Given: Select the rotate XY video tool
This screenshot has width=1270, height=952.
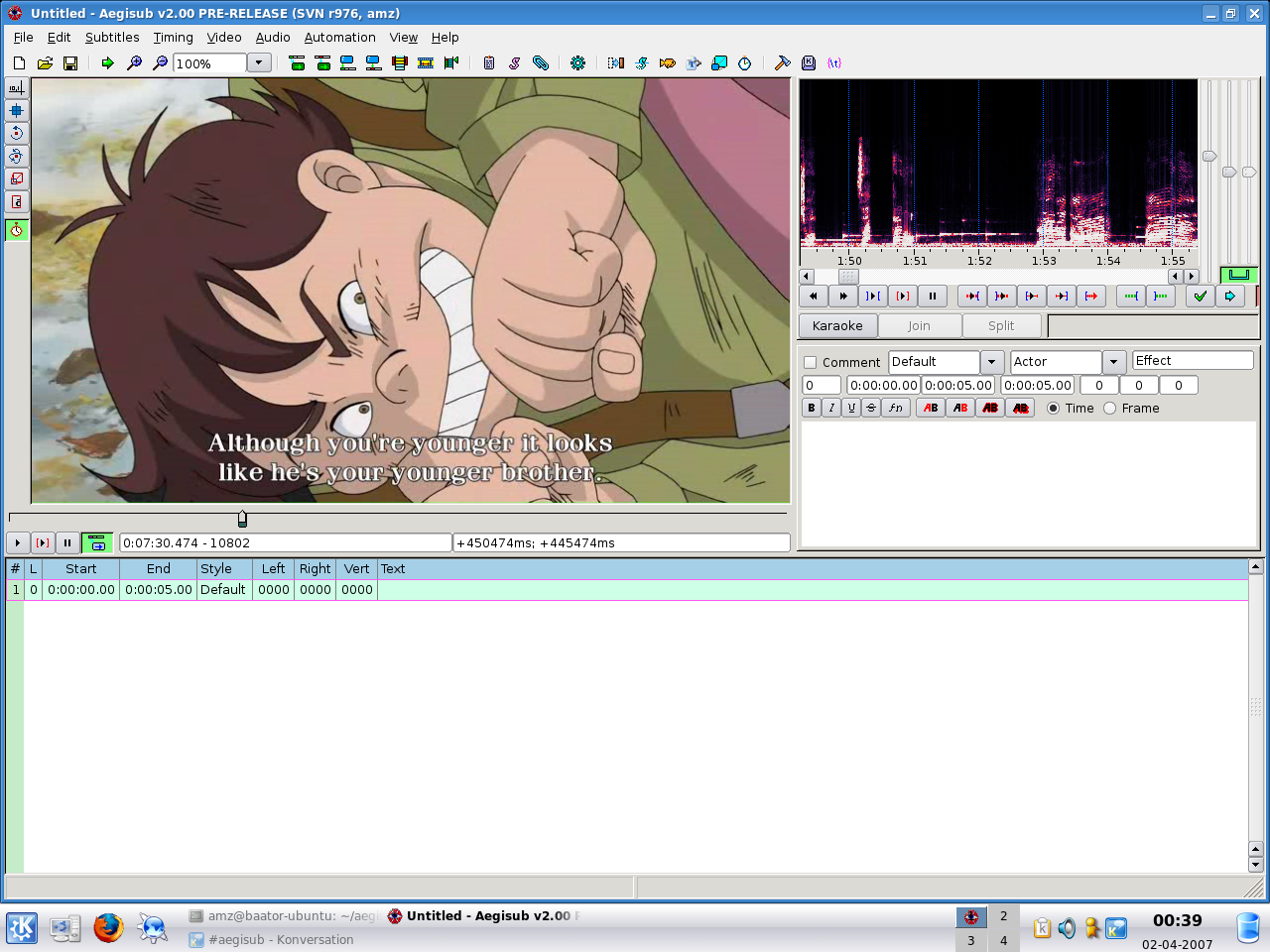Looking at the screenshot, I should pos(16,156).
